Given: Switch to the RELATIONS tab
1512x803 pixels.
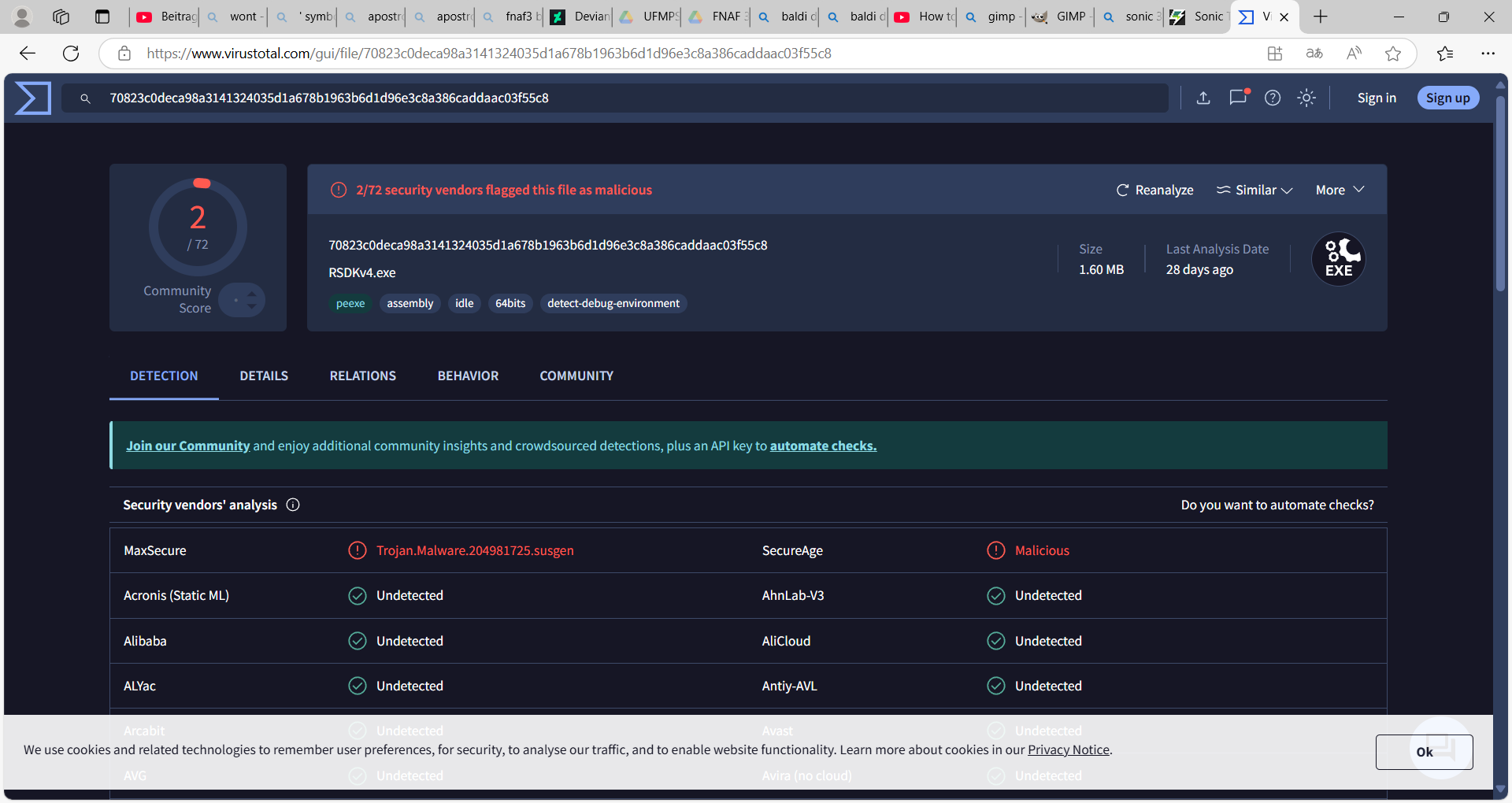Looking at the screenshot, I should click(363, 376).
